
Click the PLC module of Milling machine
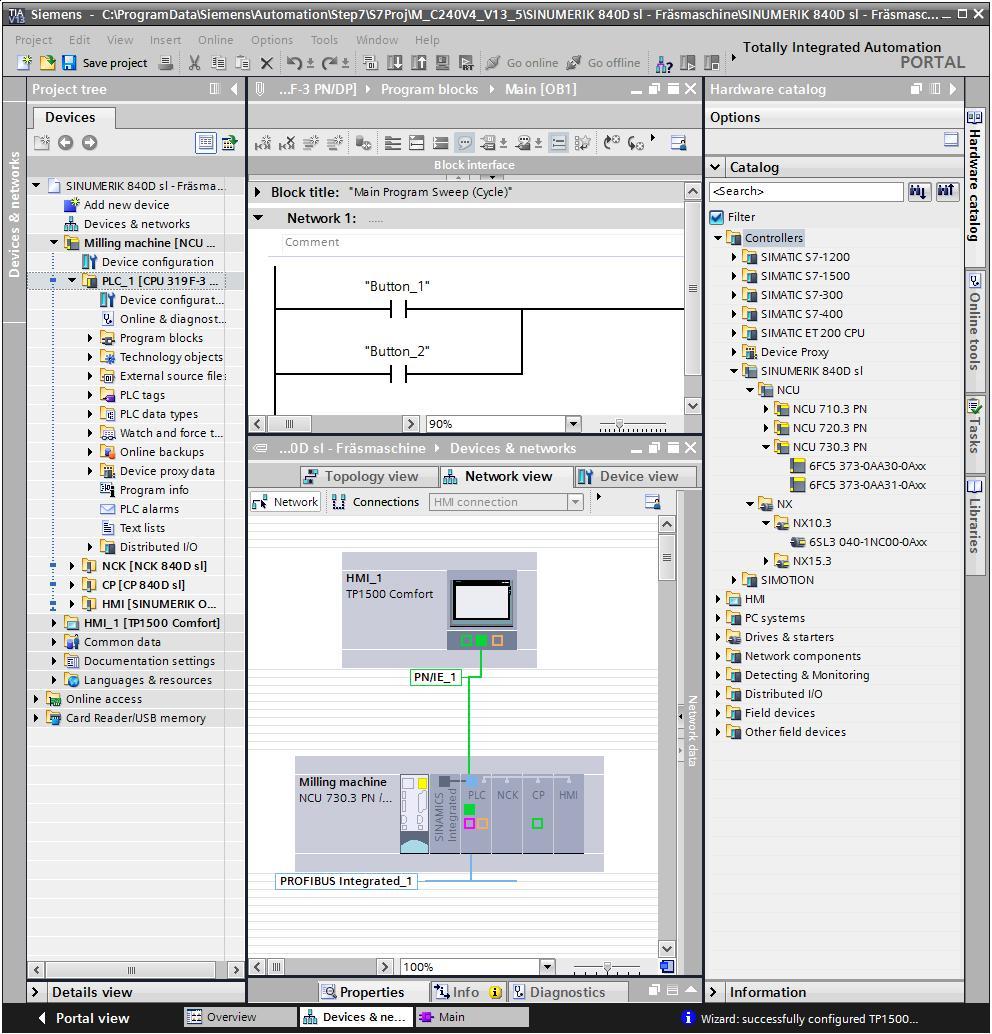[x=476, y=813]
